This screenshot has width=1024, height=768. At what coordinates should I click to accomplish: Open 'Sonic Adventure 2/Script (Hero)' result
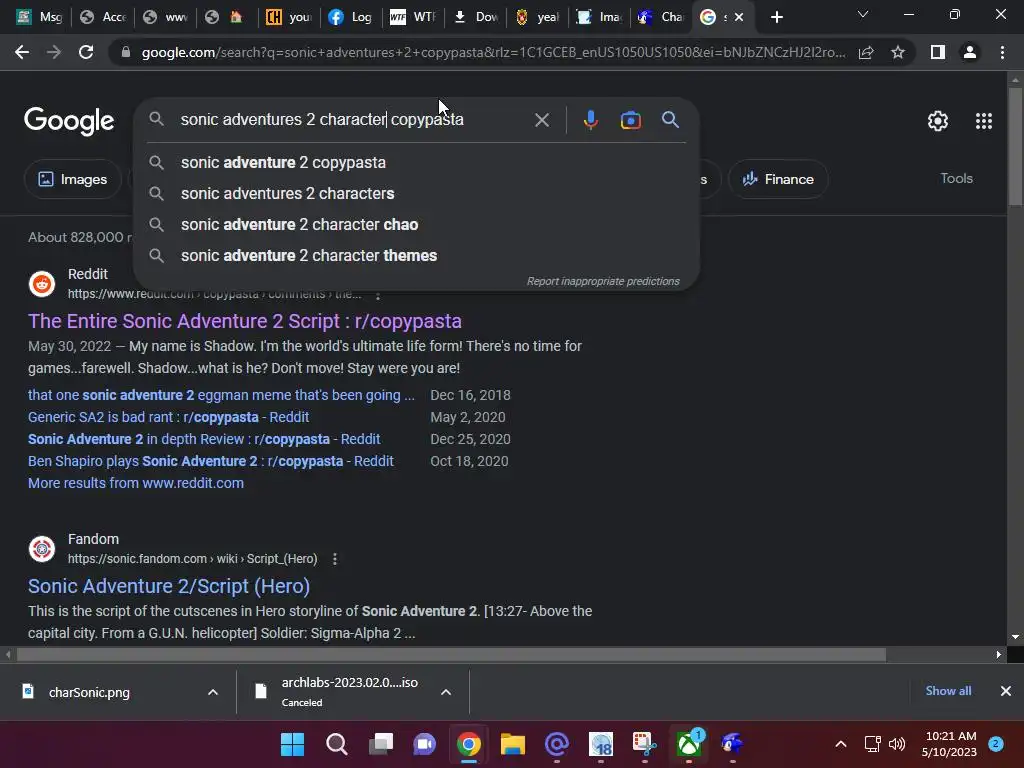click(x=169, y=586)
